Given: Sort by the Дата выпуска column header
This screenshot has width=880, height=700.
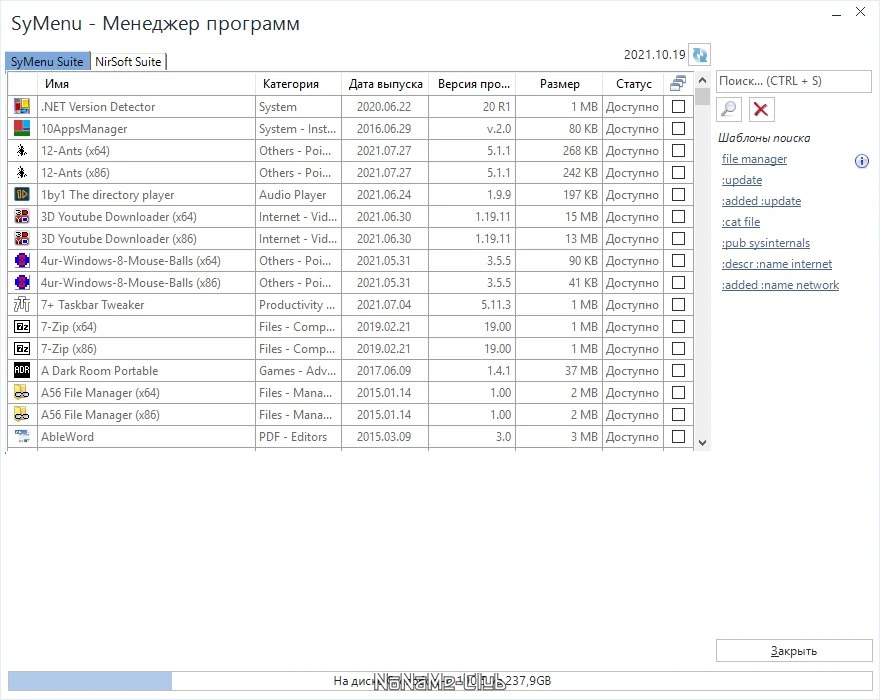Looking at the screenshot, I should pyautogui.click(x=385, y=84).
